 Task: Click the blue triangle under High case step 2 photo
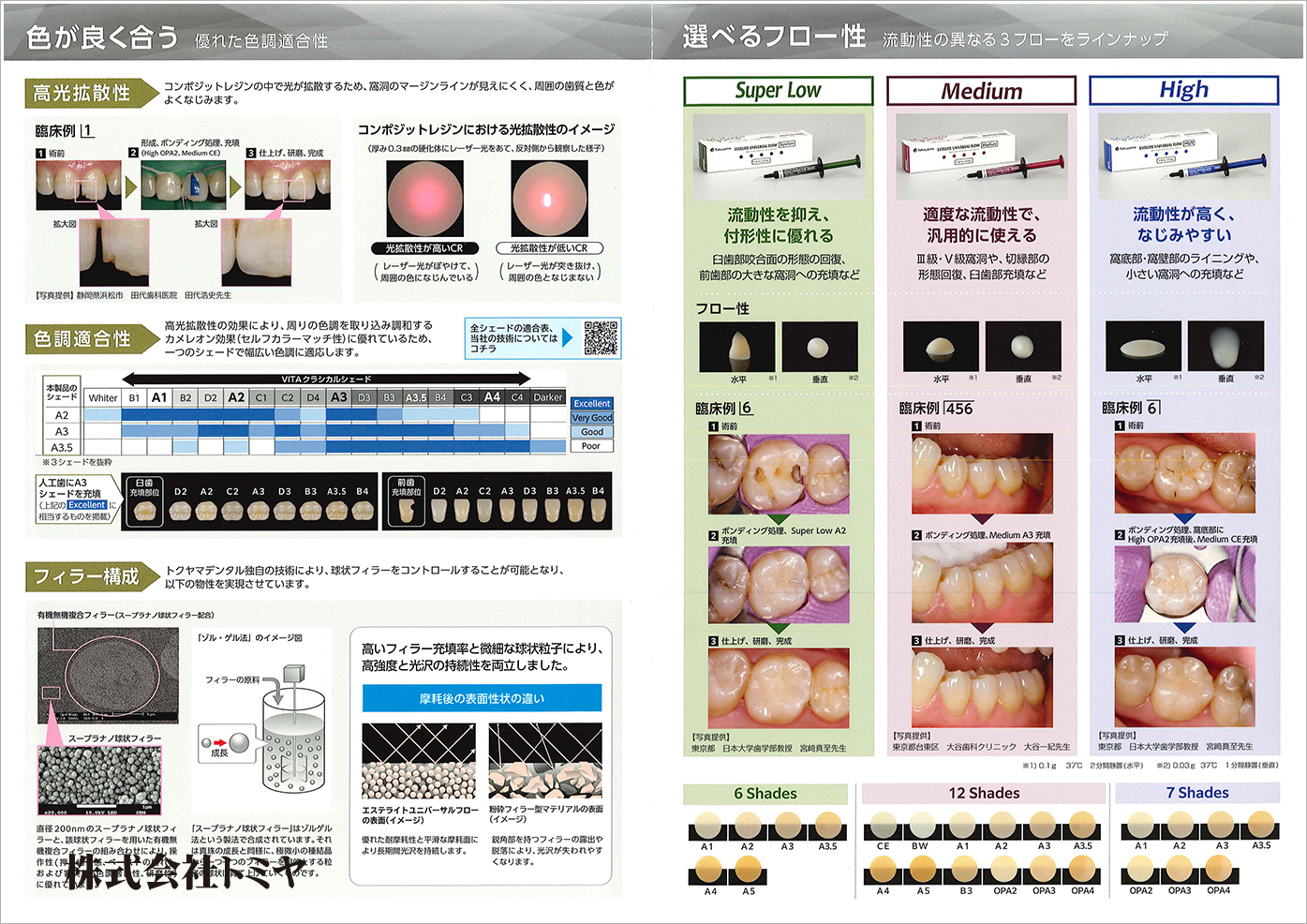[x=1184, y=628]
